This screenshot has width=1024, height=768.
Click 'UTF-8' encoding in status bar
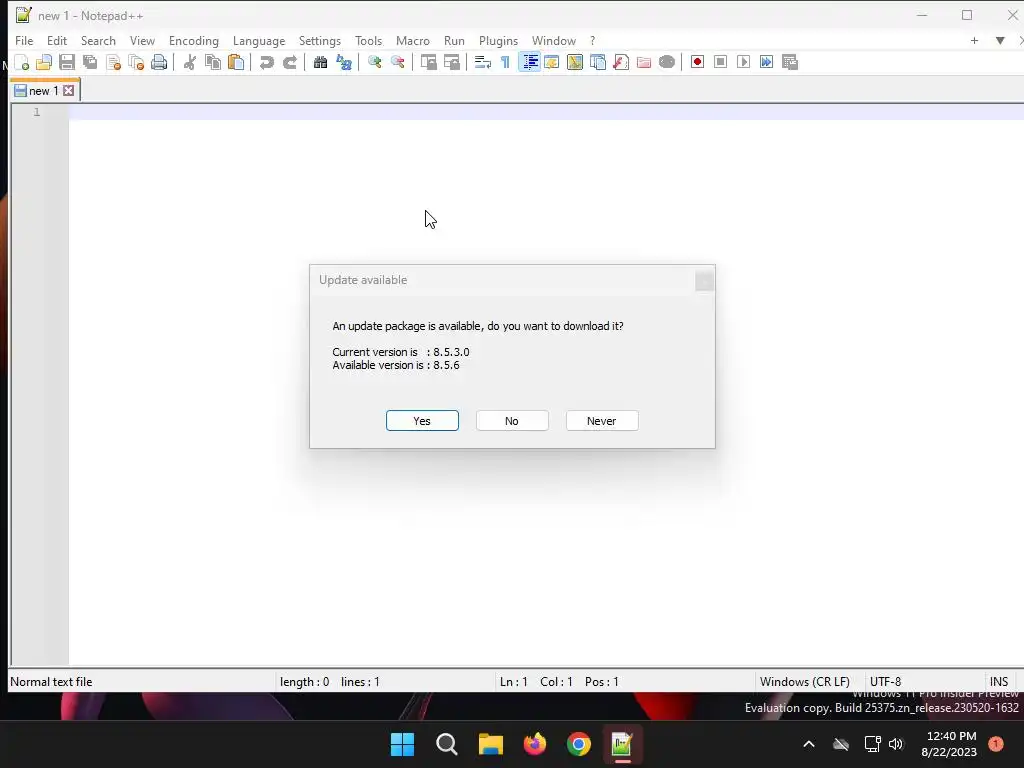(885, 682)
